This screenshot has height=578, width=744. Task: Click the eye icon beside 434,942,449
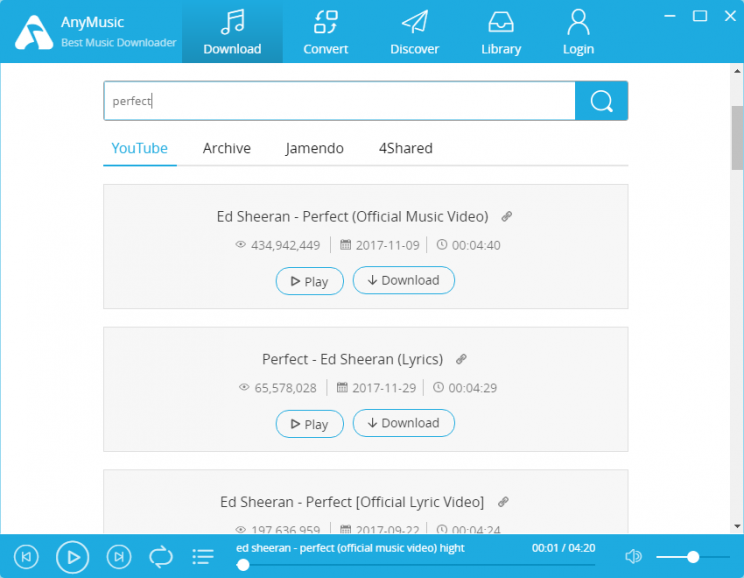point(241,244)
